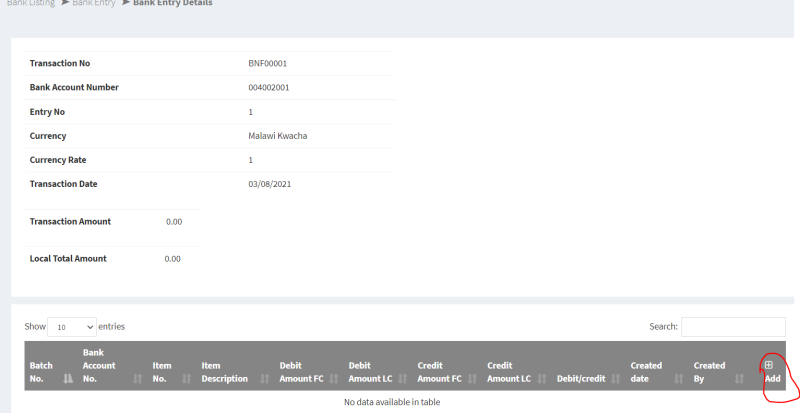Navigate to Bank Entry breadcrumb link
800x413 pixels.
point(94,3)
